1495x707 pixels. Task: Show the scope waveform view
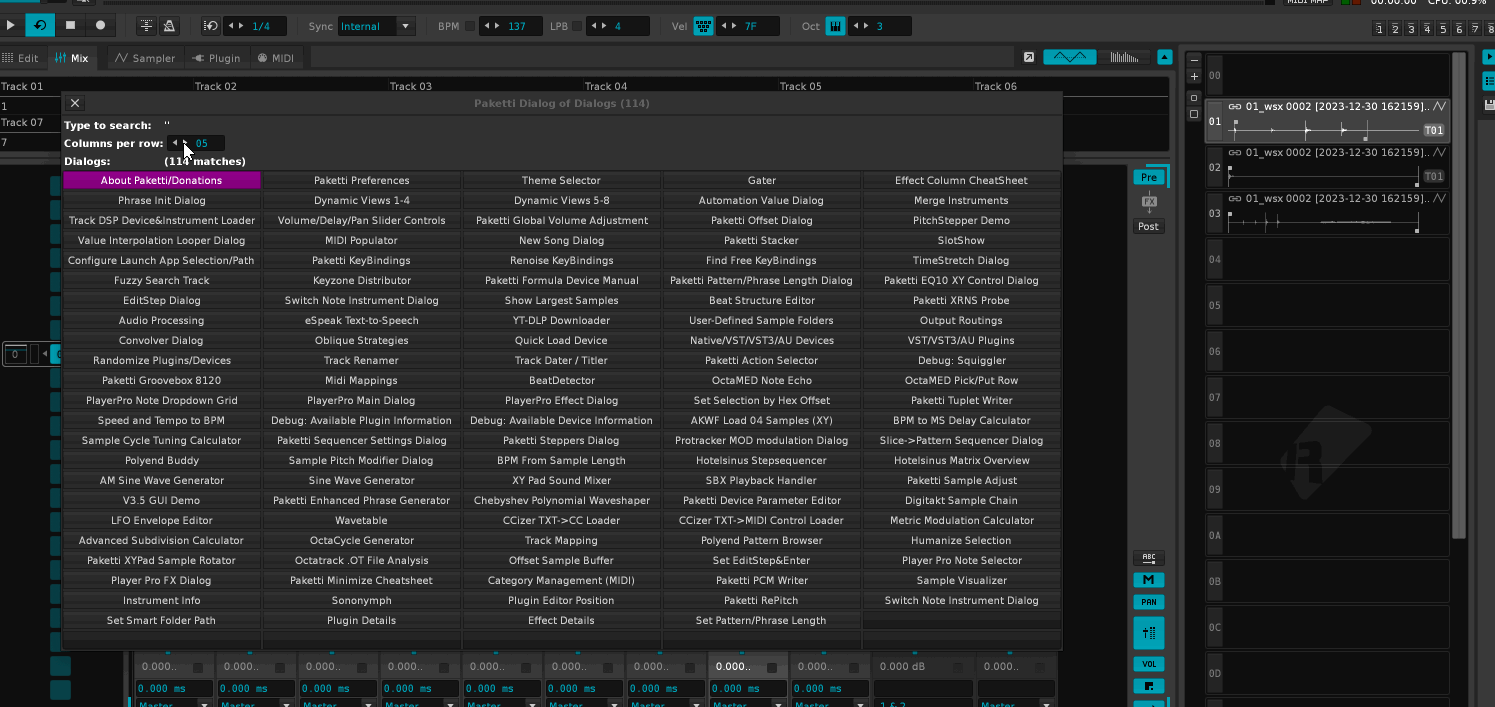[1069, 58]
